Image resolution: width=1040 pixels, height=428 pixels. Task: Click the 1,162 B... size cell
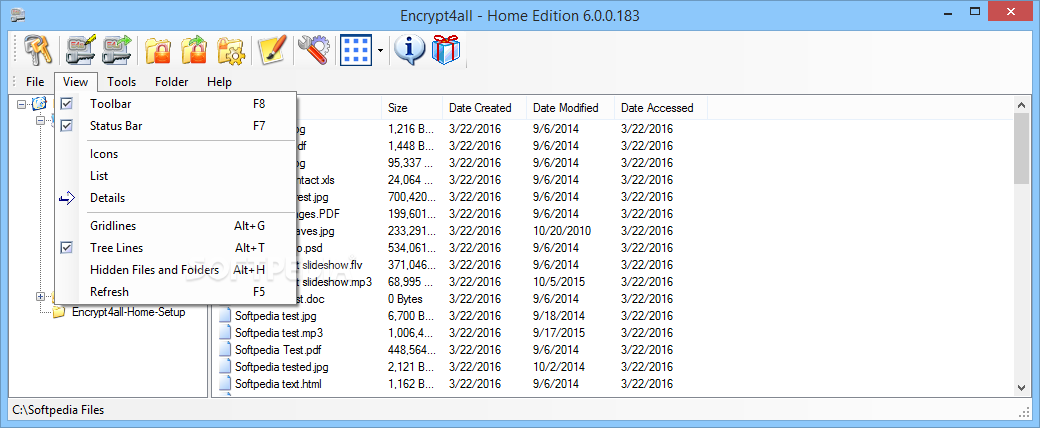pyautogui.click(x=411, y=384)
